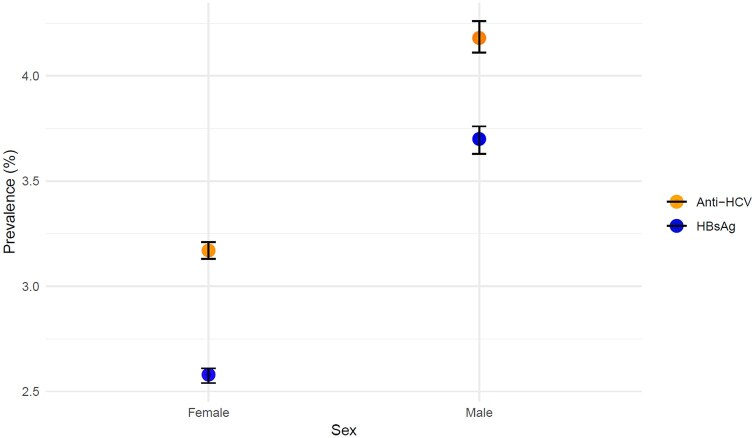Click the Female x-axis tick label
The height and width of the screenshot is (438, 755).
pos(208,411)
